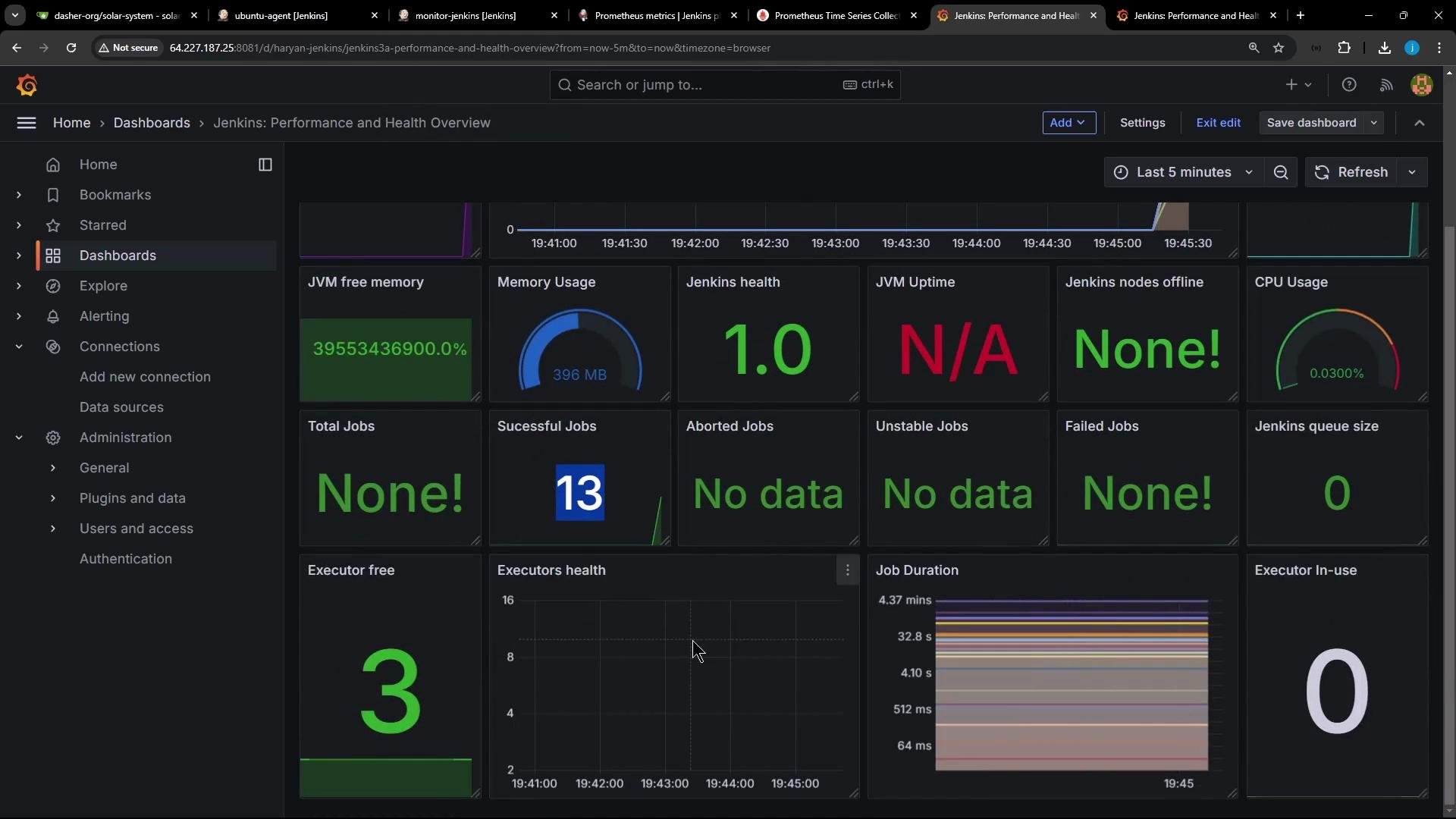This screenshot has height=819, width=1456.
Task: Click Home breadcrumb link
Action: (x=72, y=123)
